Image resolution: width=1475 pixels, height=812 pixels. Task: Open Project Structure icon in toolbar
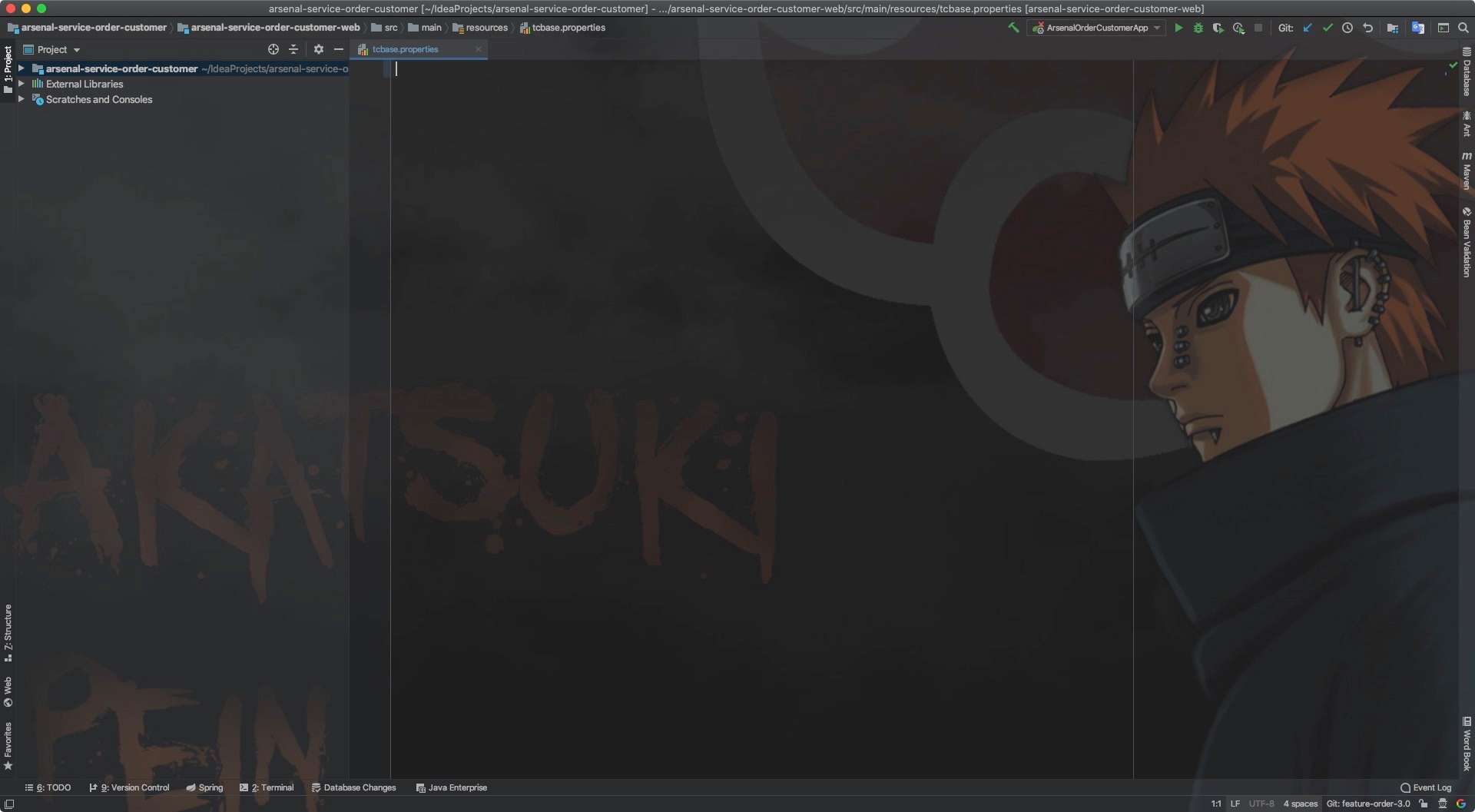(x=1392, y=28)
